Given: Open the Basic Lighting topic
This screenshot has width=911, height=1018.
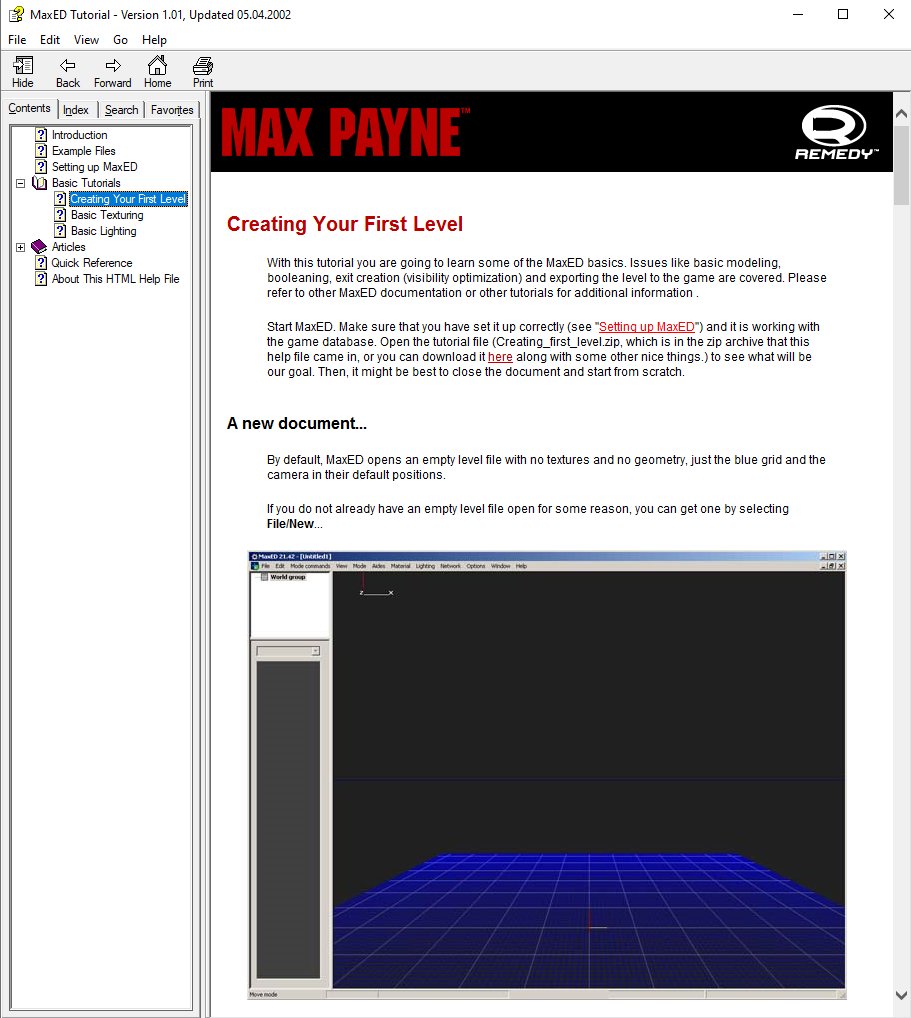Looking at the screenshot, I should point(104,230).
